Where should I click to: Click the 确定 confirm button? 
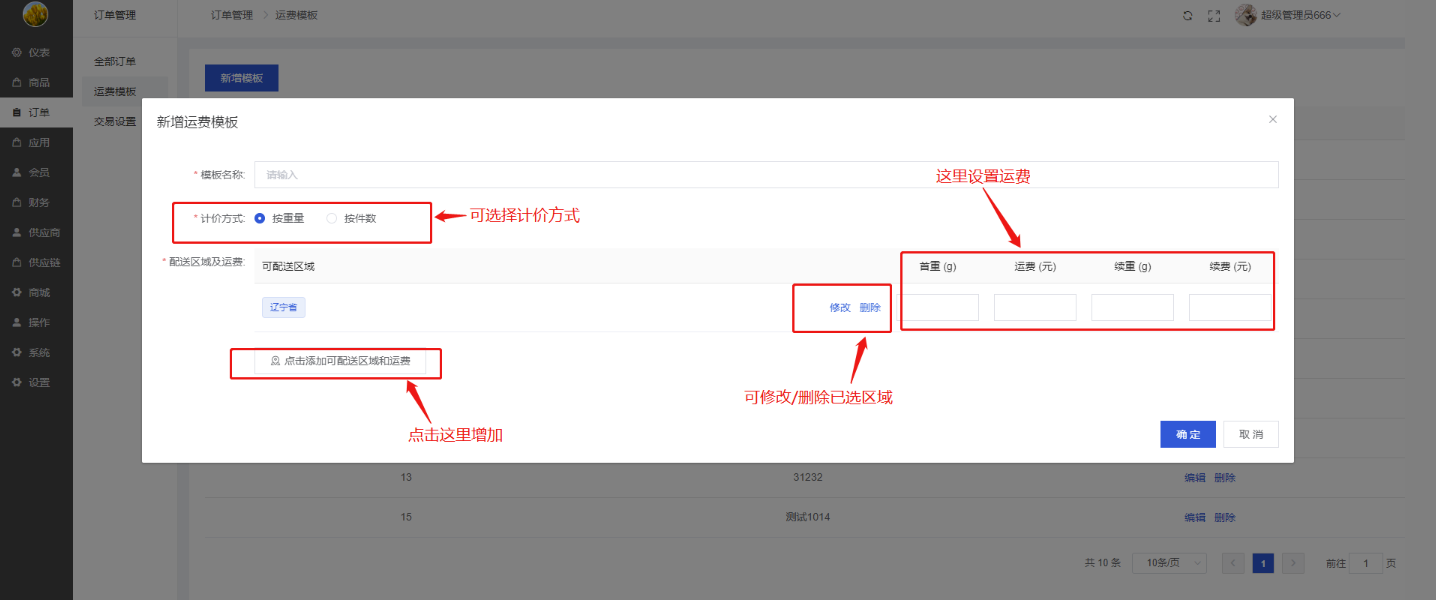tap(1187, 434)
